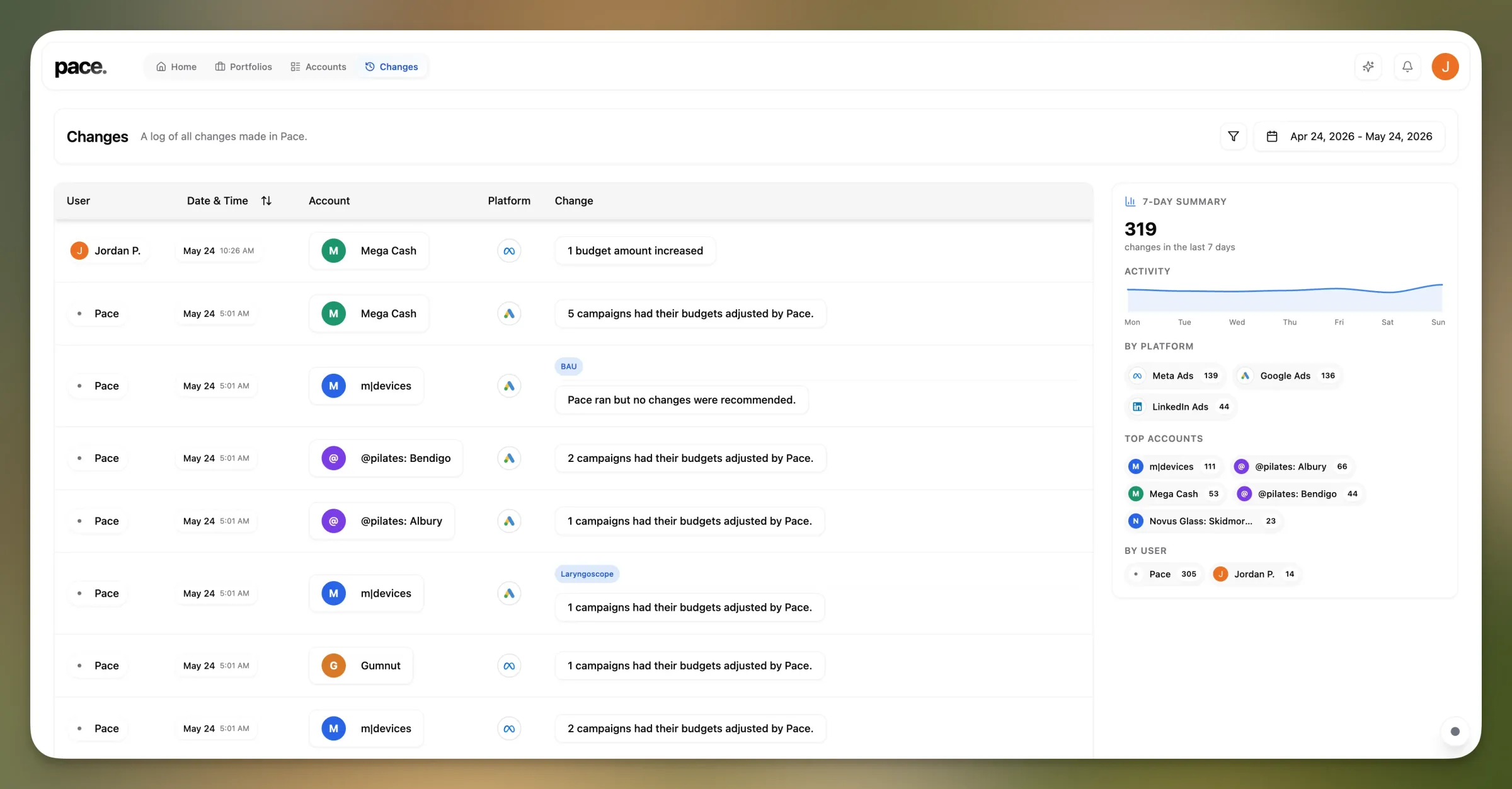Click the pace. logo
Screen dimensions: 1512x789
point(81,67)
